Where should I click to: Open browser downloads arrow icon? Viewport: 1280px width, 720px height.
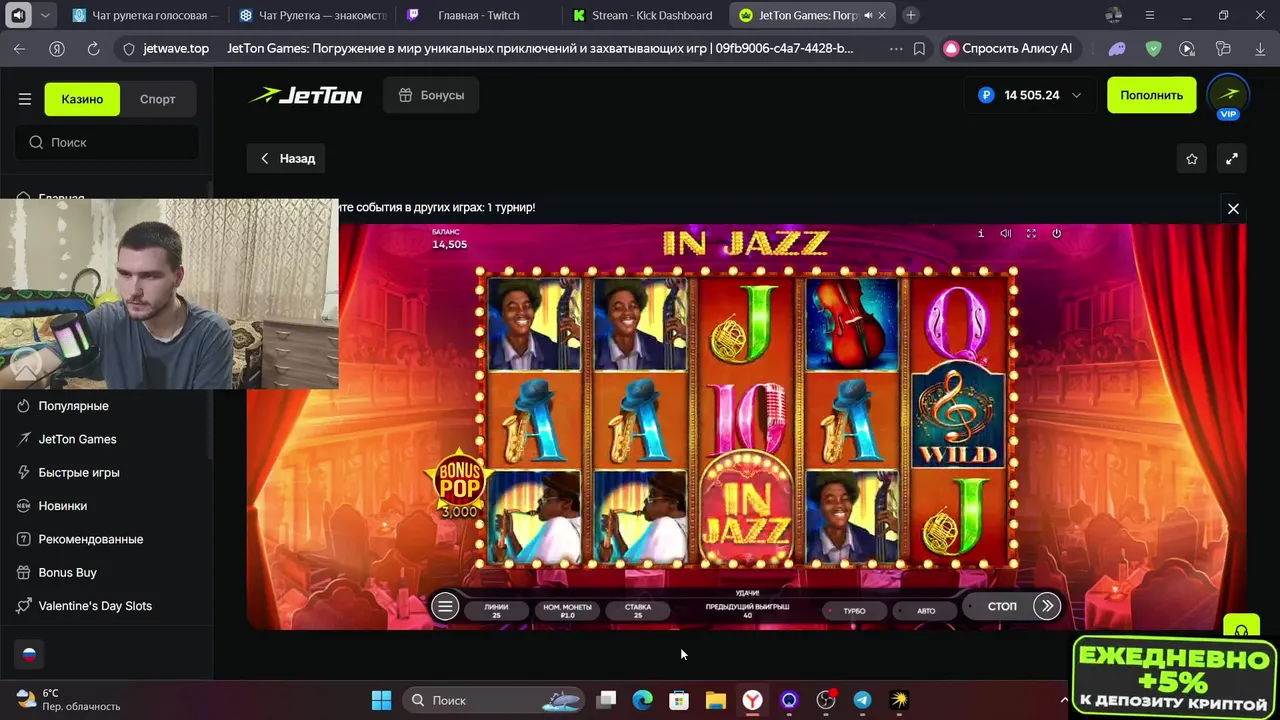click(x=1258, y=48)
